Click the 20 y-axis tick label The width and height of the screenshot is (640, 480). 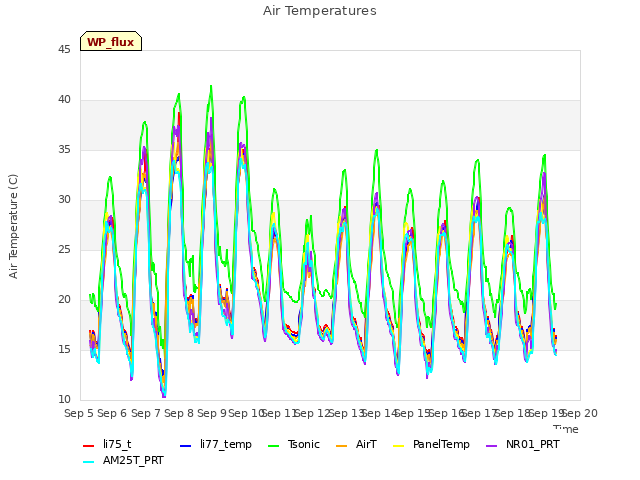(x=64, y=300)
